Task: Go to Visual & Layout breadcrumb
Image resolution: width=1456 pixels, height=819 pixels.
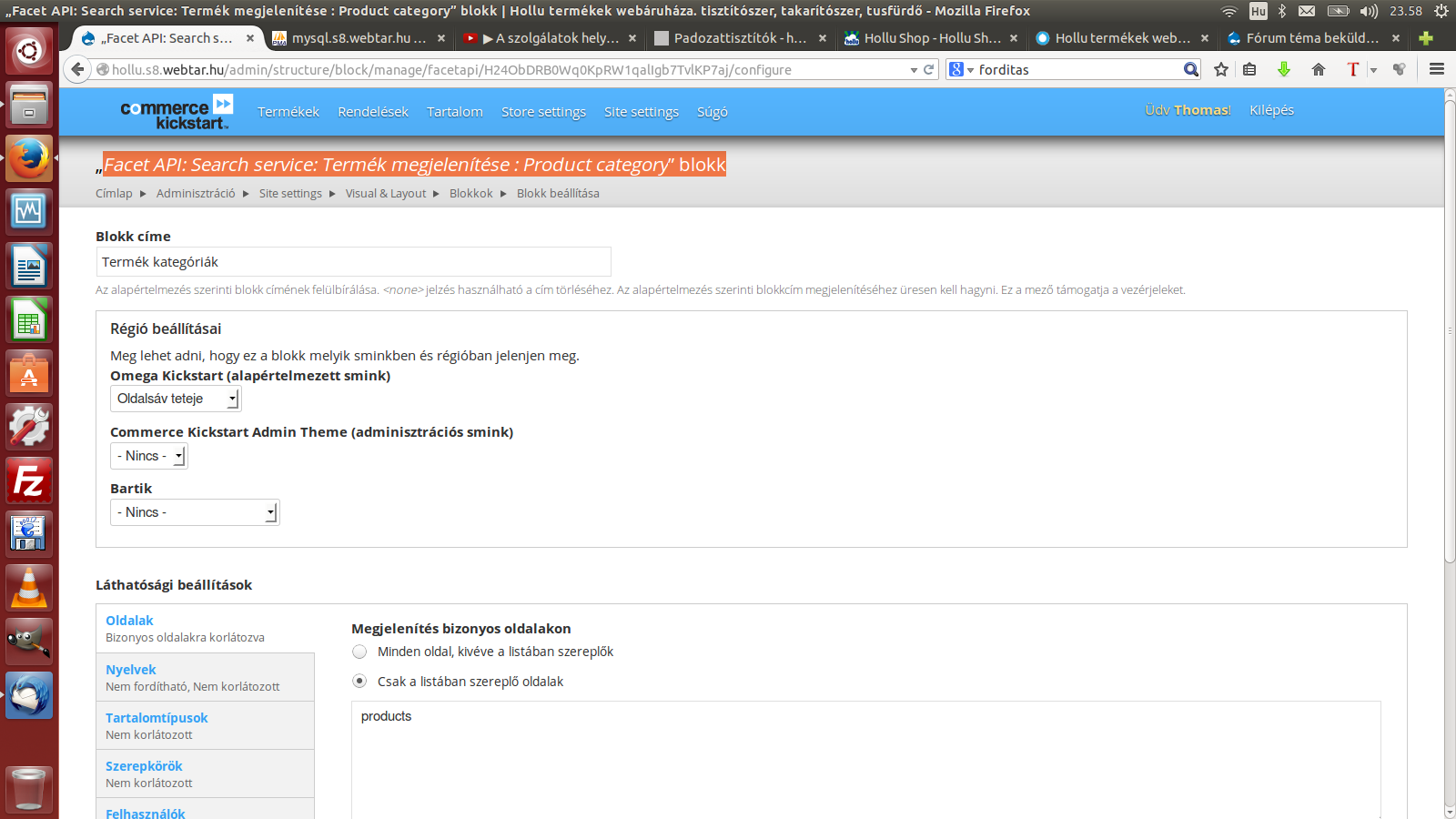Action: click(x=386, y=193)
